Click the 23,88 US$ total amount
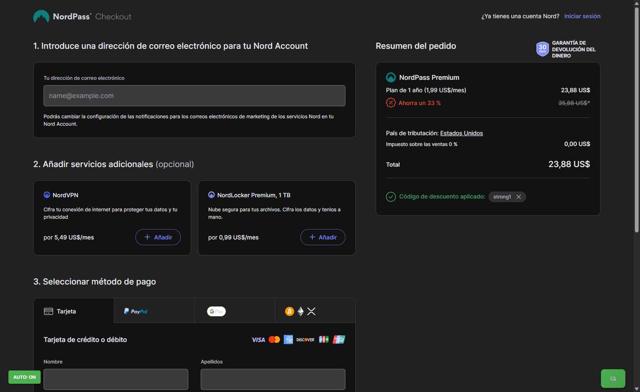The image size is (640, 392). pyautogui.click(x=569, y=164)
